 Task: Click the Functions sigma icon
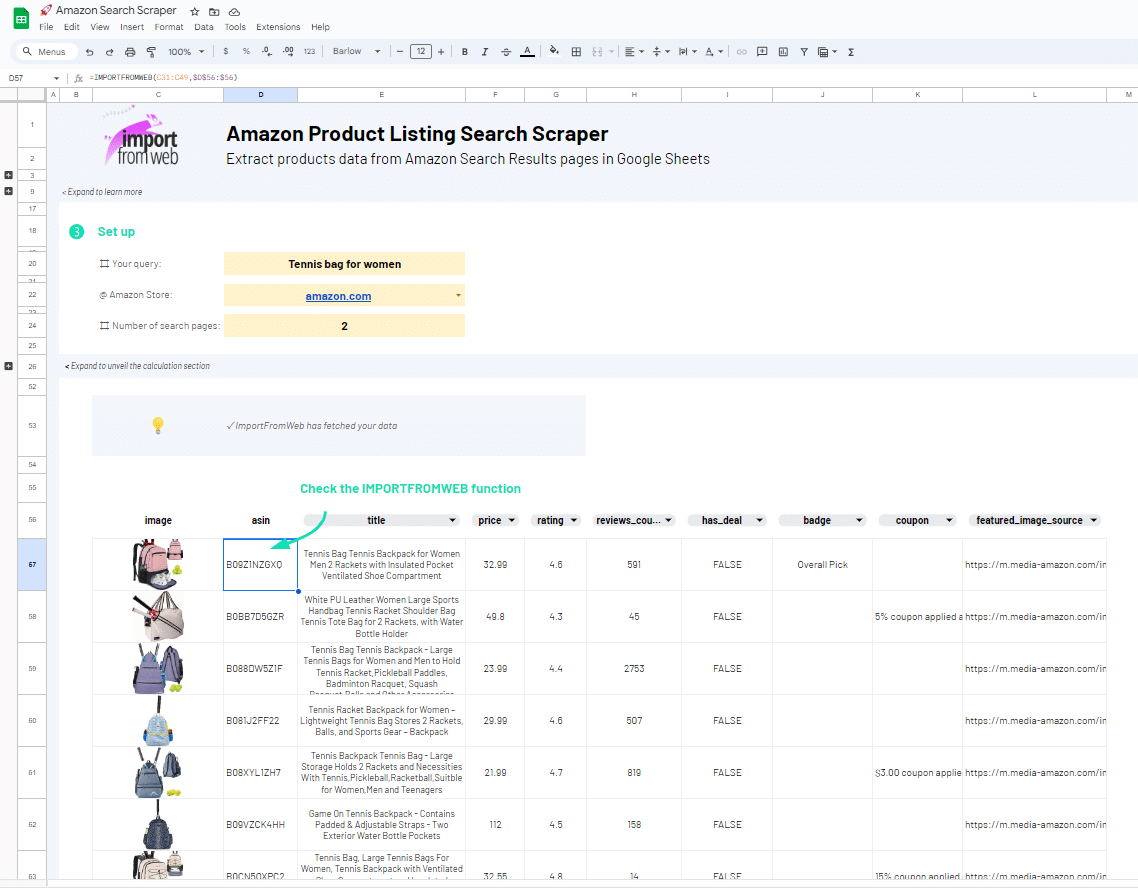851,52
